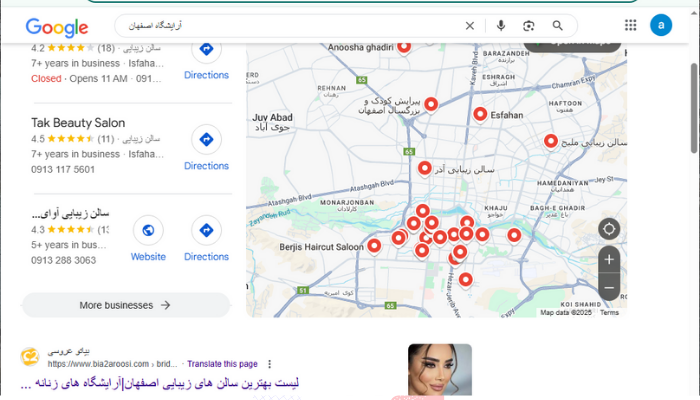Open Tak Beauty Salon listing title

pyautogui.click(x=78, y=123)
